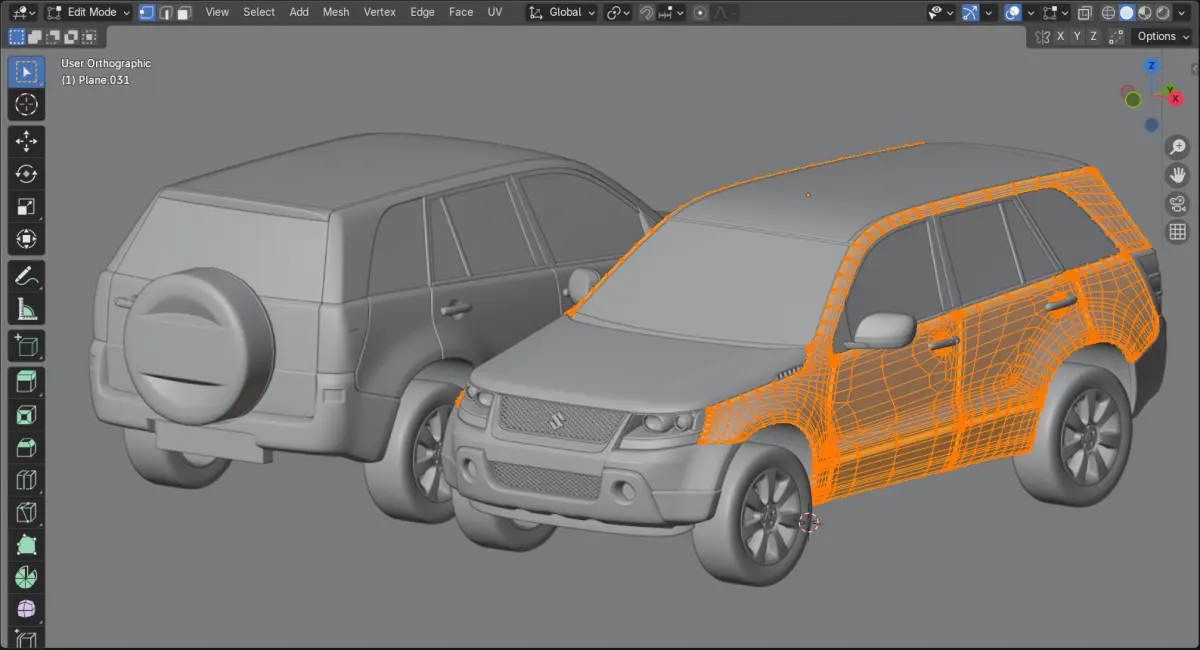Select the Knife tool
The width and height of the screenshot is (1200, 650).
click(27, 514)
